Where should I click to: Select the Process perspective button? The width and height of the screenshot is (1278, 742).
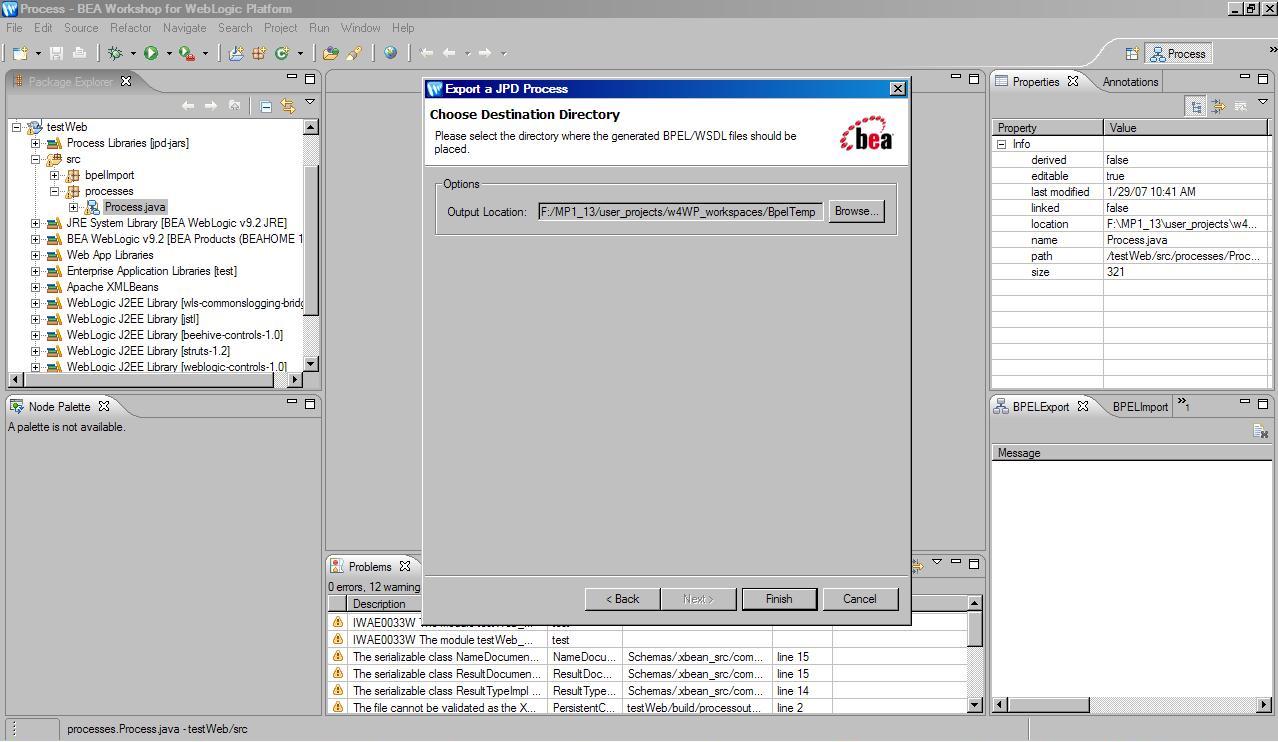coord(1179,54)
